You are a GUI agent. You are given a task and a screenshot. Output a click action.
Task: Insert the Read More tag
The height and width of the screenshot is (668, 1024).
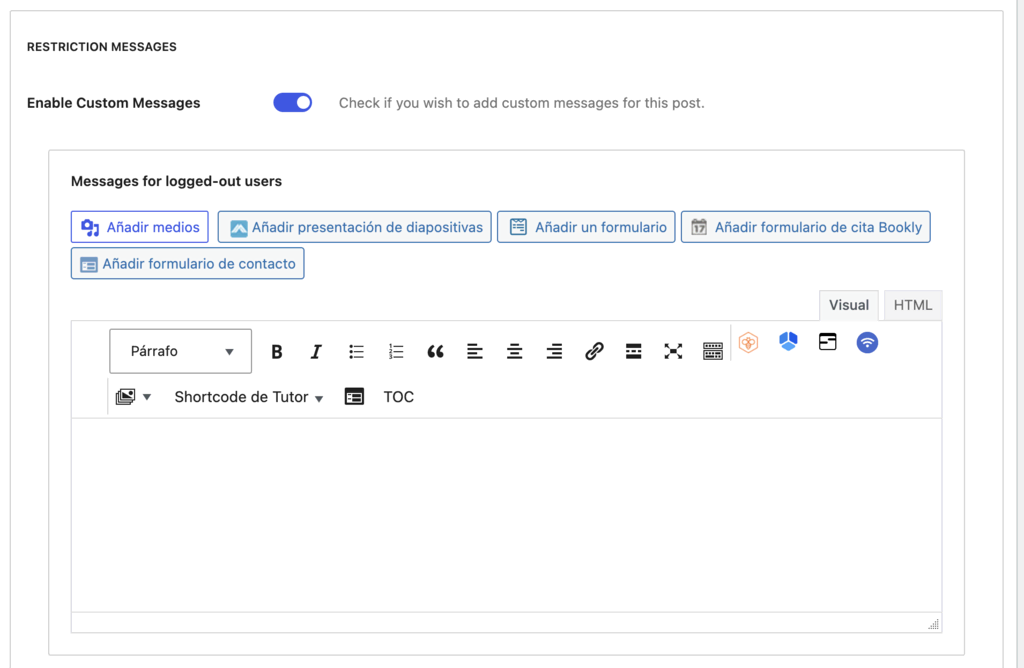tap(633, 351)
